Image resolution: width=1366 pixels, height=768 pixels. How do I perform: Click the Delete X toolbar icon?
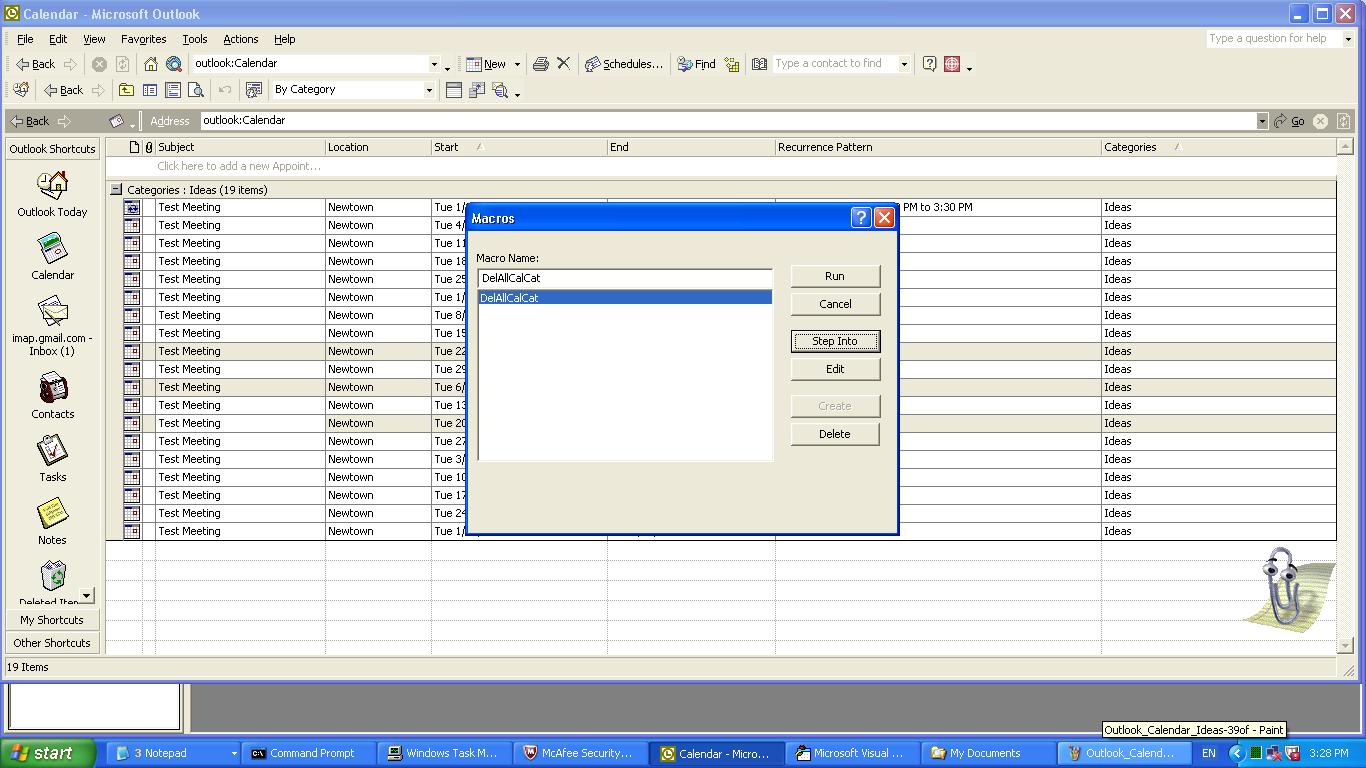564,64
